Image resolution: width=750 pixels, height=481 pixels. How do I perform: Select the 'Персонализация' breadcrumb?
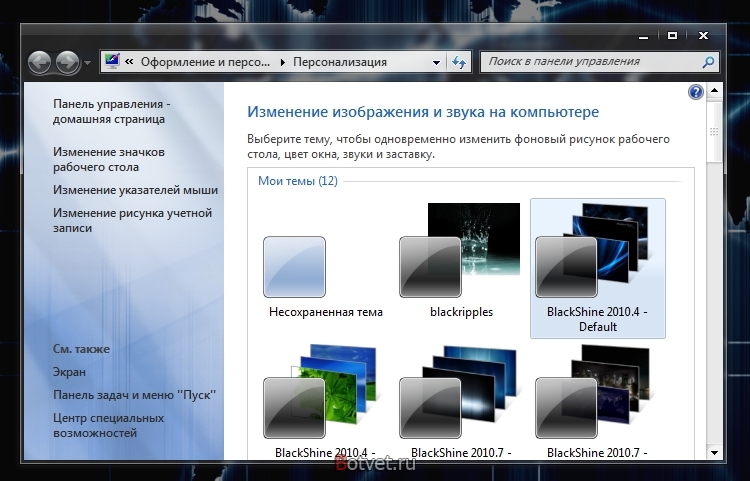point(340,62)
